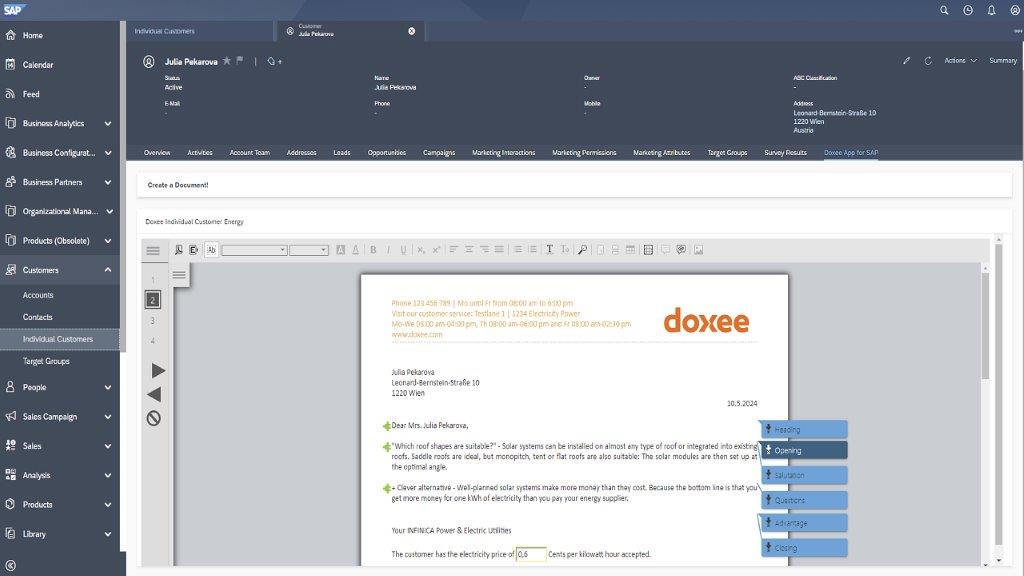Screen dimensions: 1024x576
Task: Select the Closing text block
Action: (x=805, y=548)
